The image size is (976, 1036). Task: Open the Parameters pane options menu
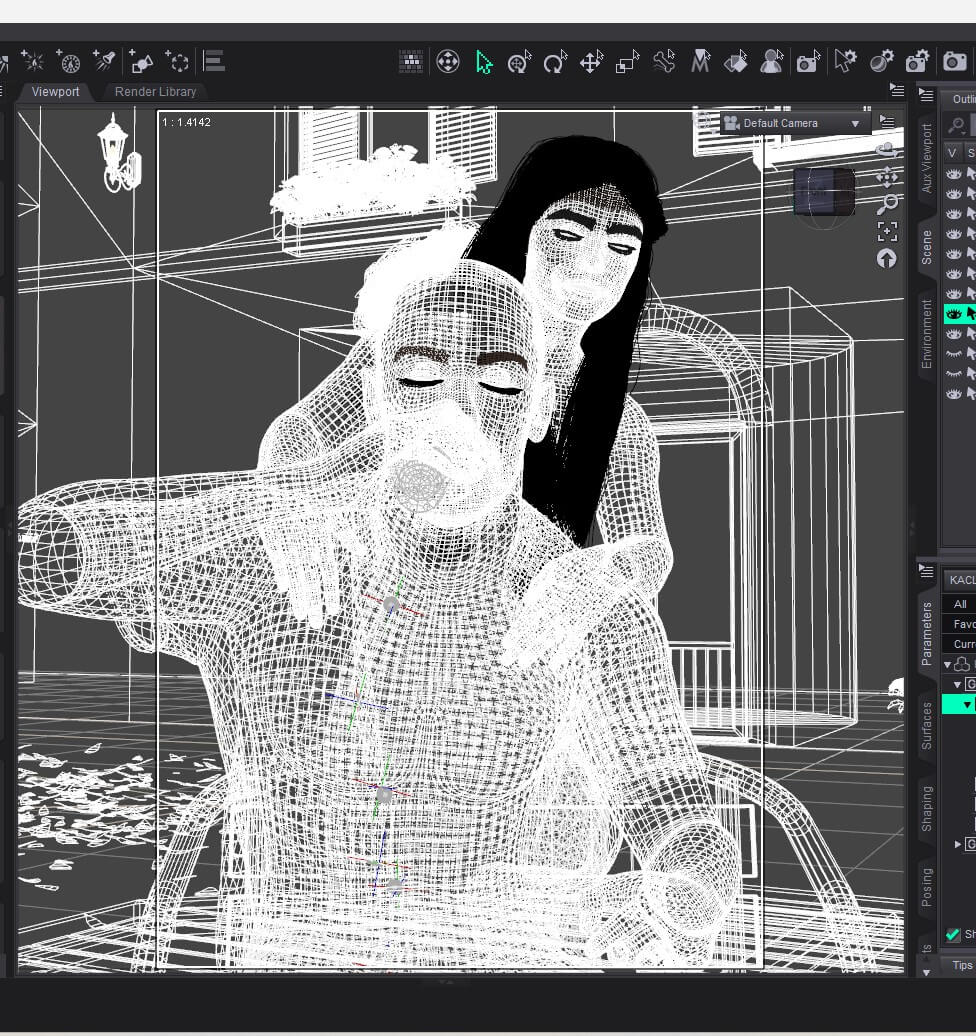click(x=926, y=571)
